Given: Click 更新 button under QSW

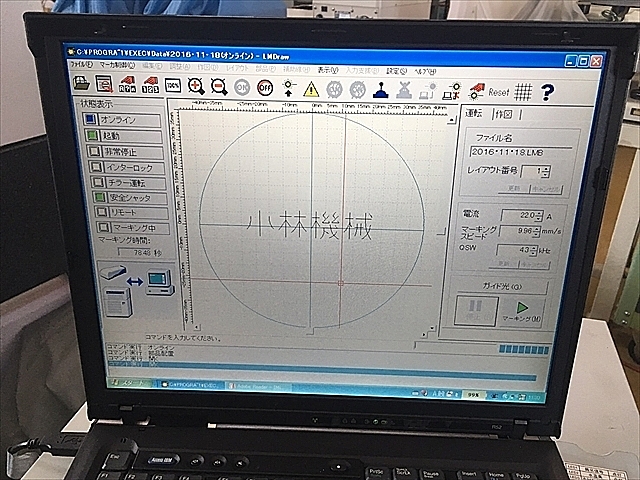Looking at the screenshot, I should (x=504, y=264).
